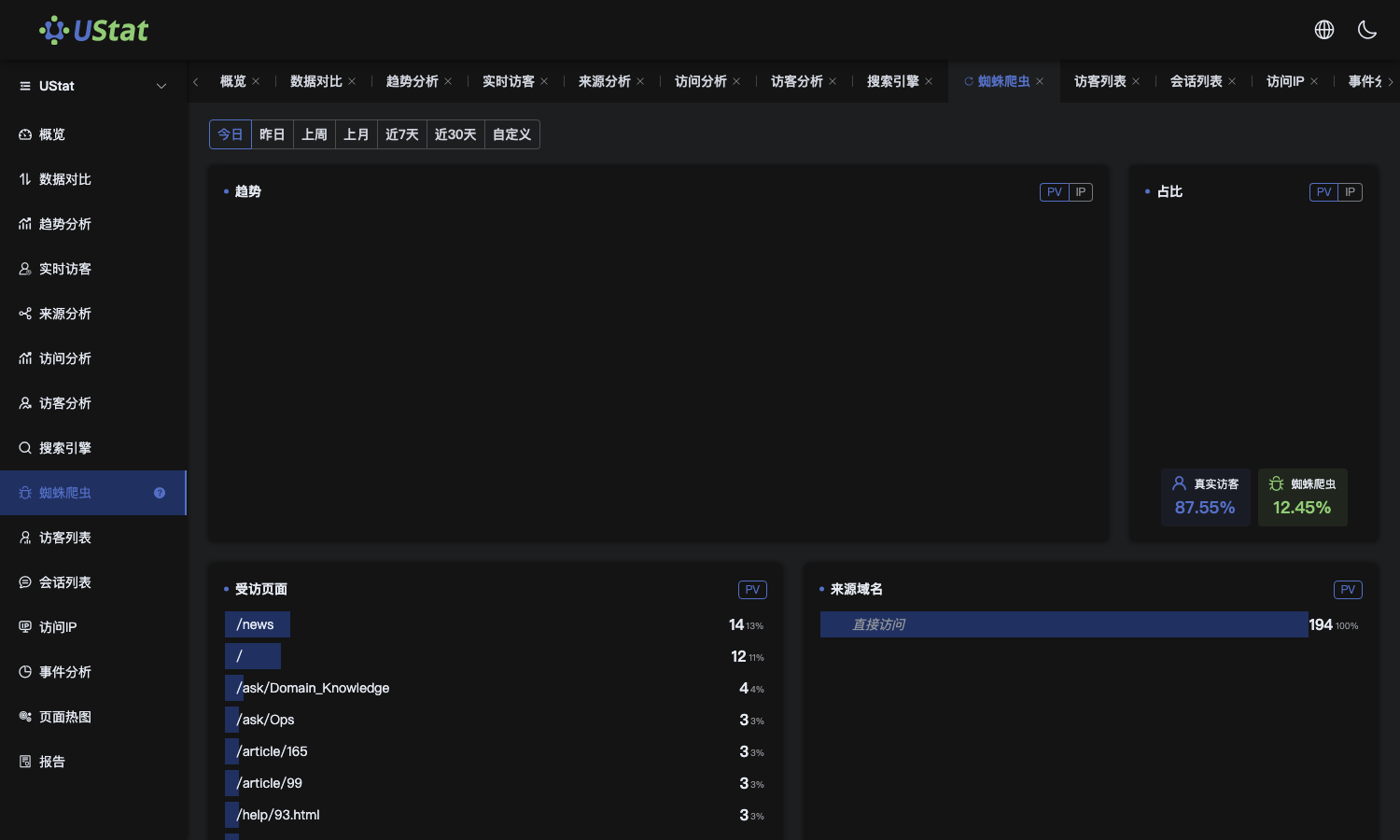The height and width of the screenshot is (840, 1400).
Task: Click the UStat logo
Action: coord(93,30)
